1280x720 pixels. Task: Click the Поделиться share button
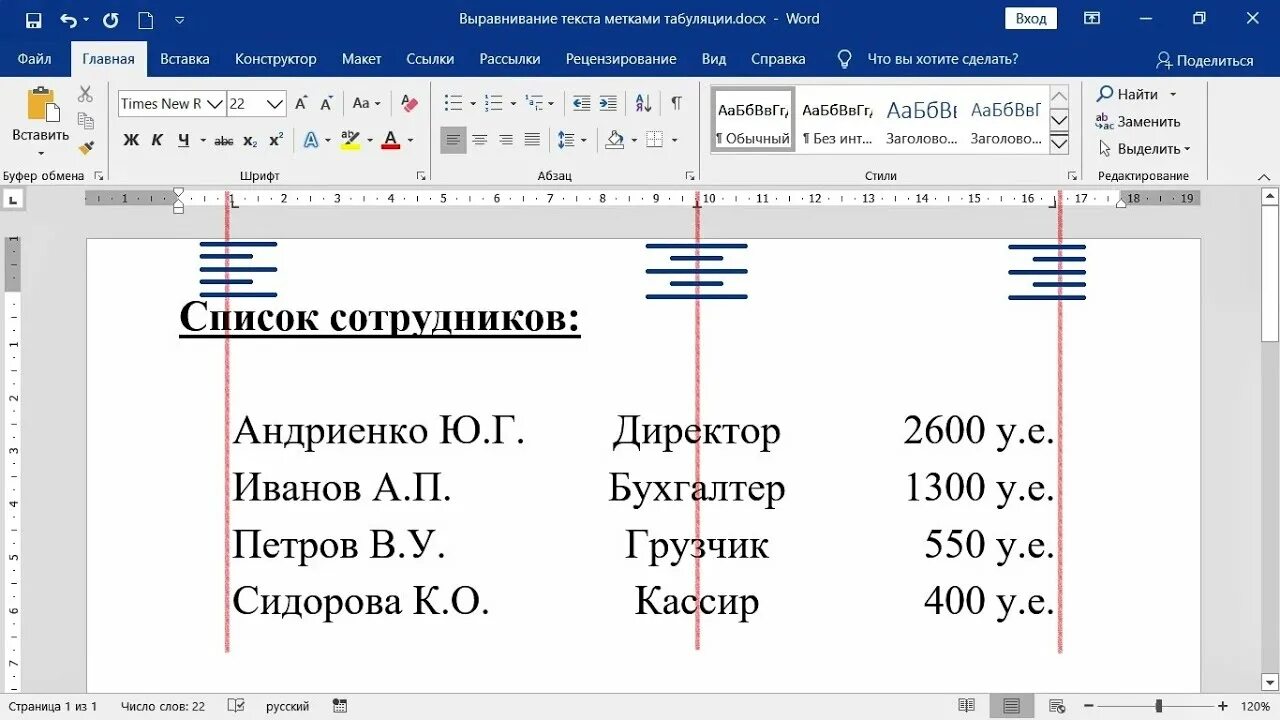1204,60
